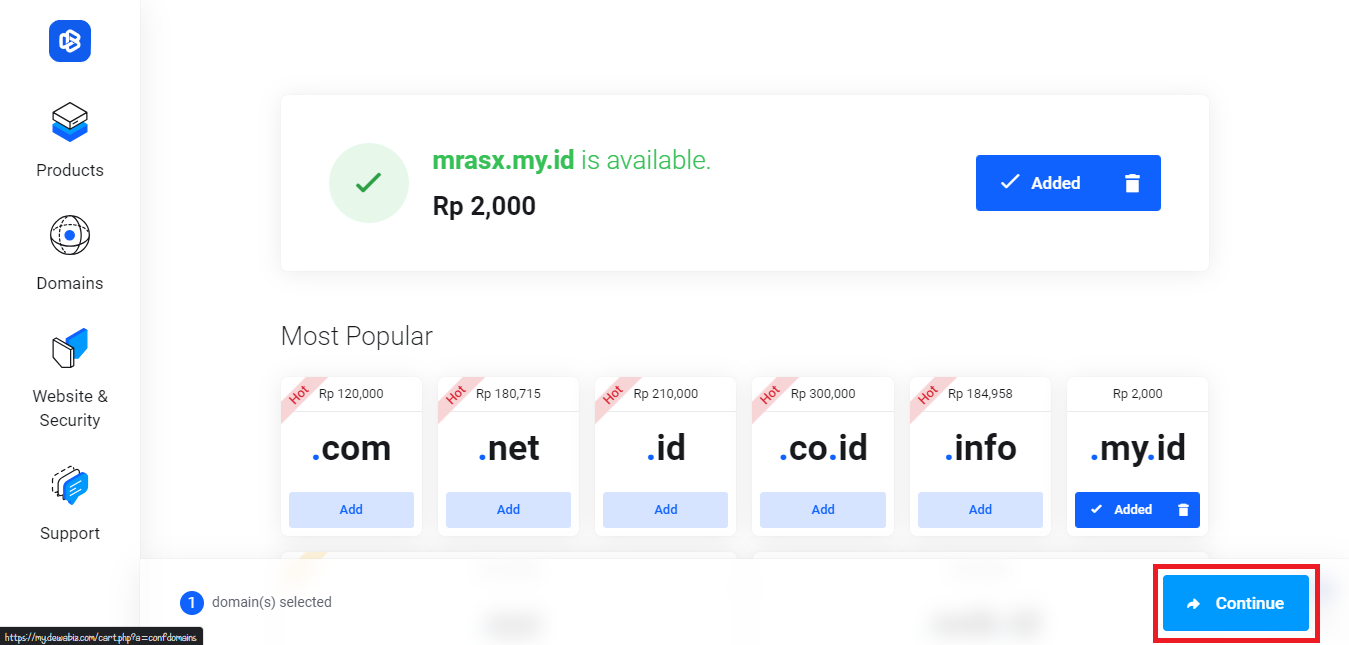1349x645 pixels.
Task: Open the Support chat icon
Action: [70, 485]
